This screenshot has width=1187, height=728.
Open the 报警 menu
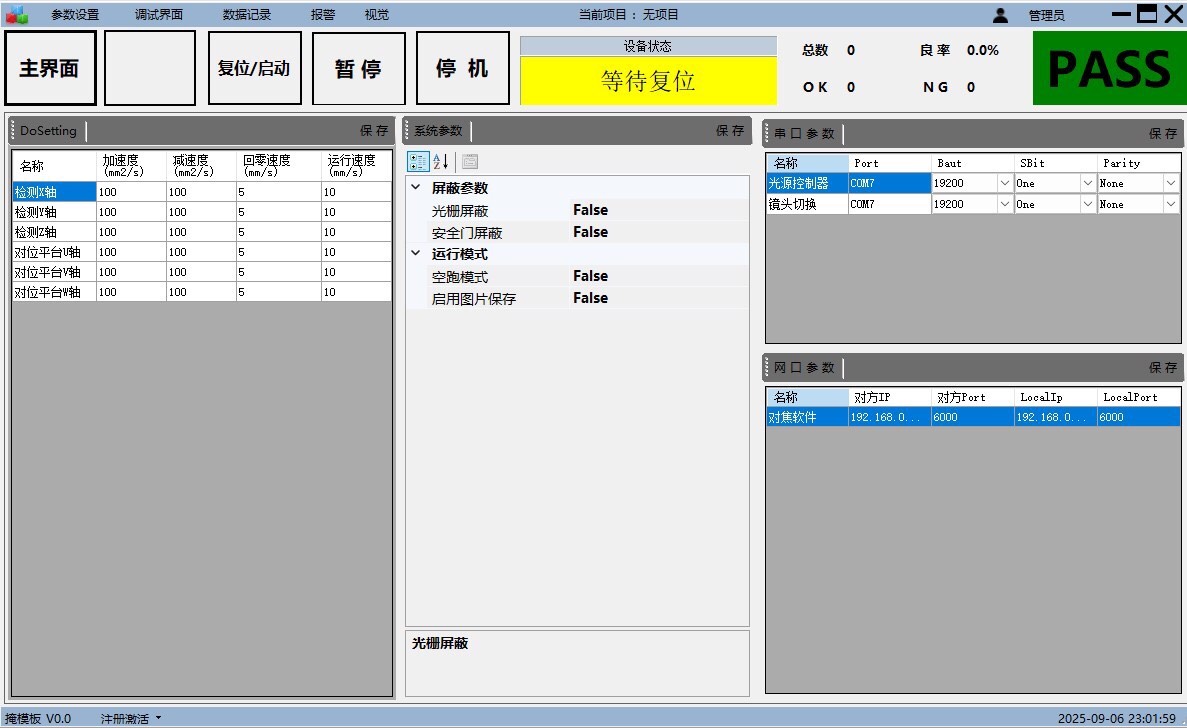(x=322, y=14)
